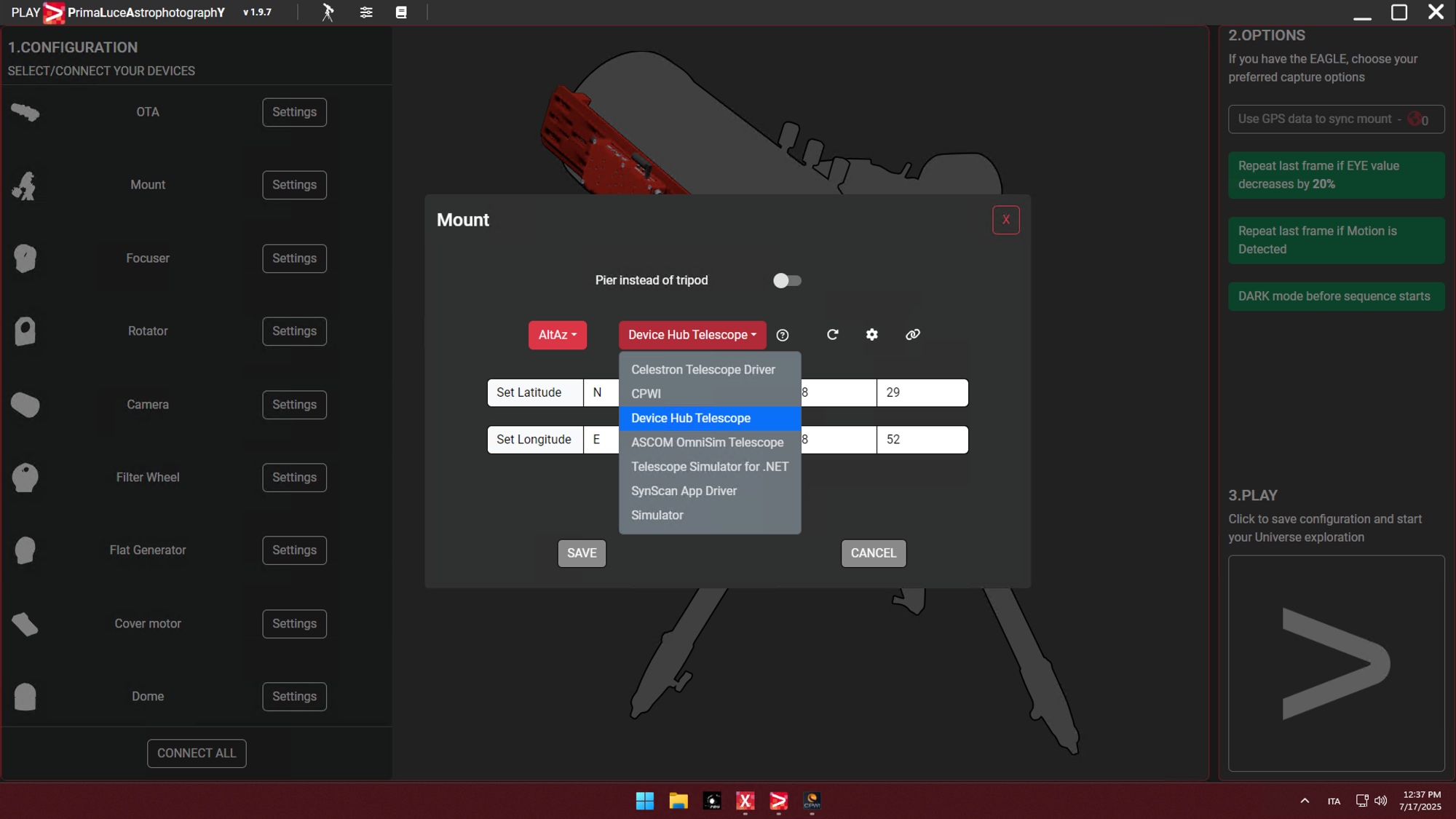Open Focuser Settings
The image size is (1456, 819).
tap(294, 258)
